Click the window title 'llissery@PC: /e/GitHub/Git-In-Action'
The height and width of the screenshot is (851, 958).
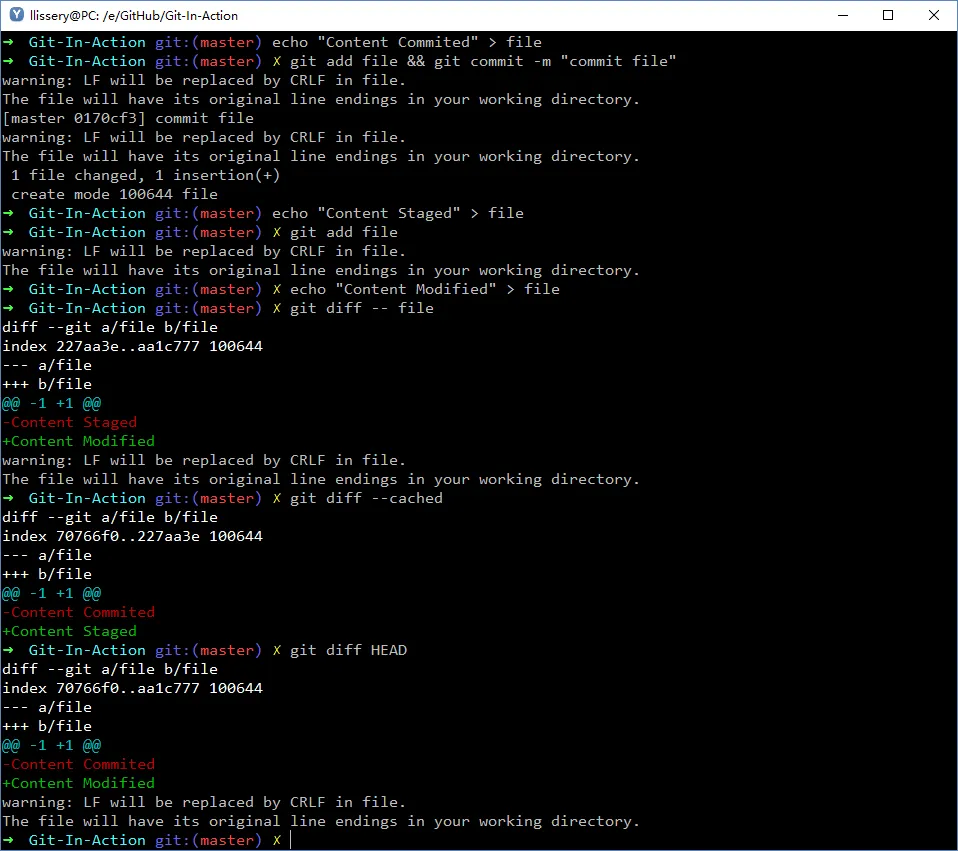[134, 16]
